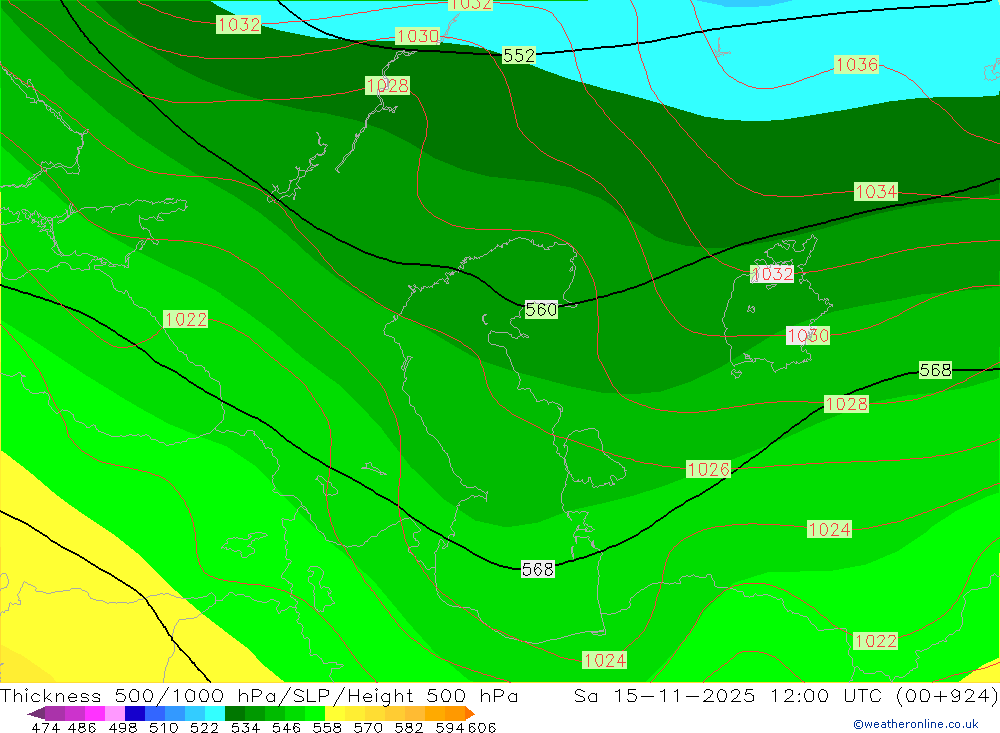1000x733 pixels.
Task: Click the 1026 pressure isobar label
Action: click(708, 470)
